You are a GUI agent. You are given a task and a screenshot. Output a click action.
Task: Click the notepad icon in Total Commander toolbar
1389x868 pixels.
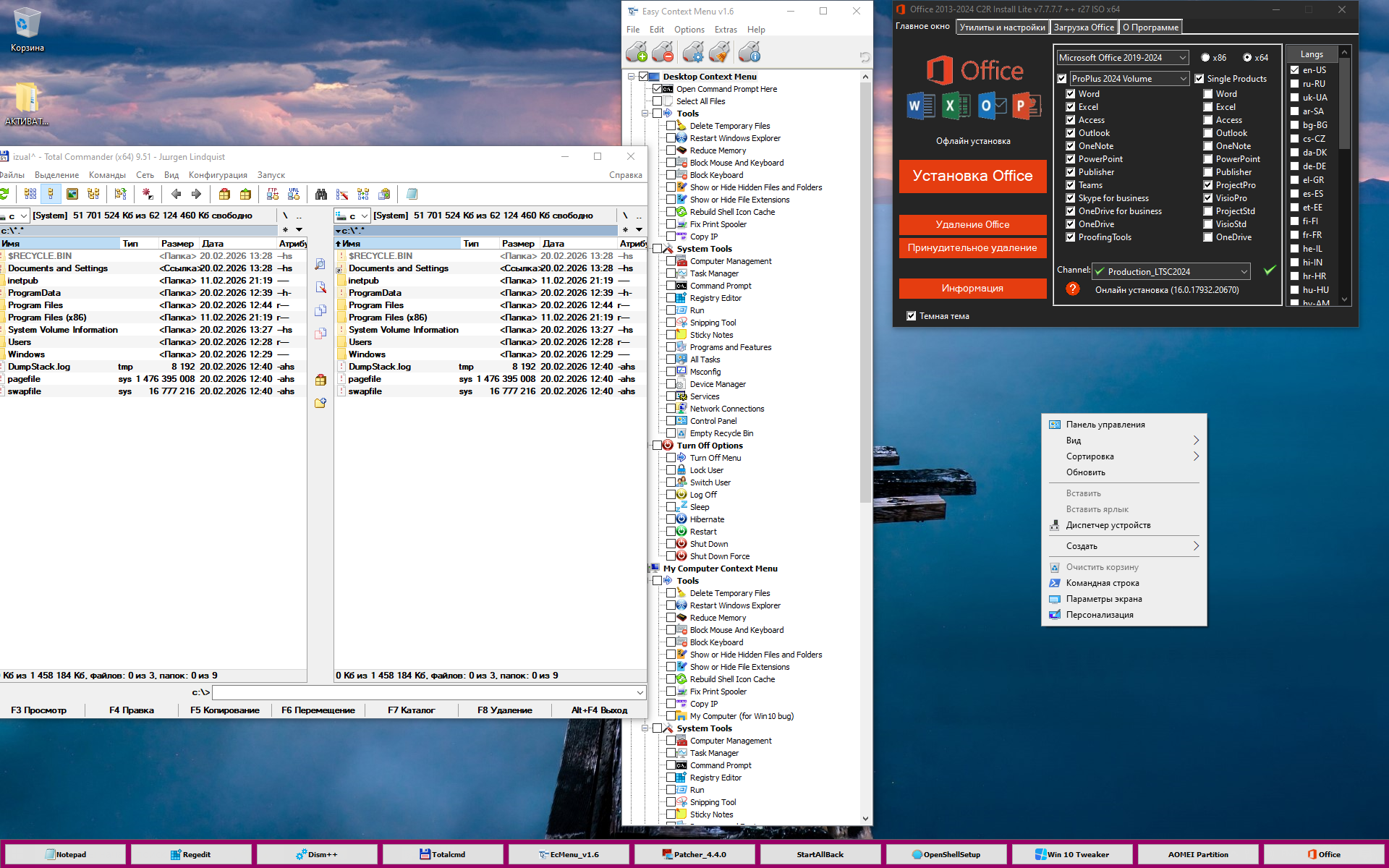pyautogui.click(x=412, y=194)
